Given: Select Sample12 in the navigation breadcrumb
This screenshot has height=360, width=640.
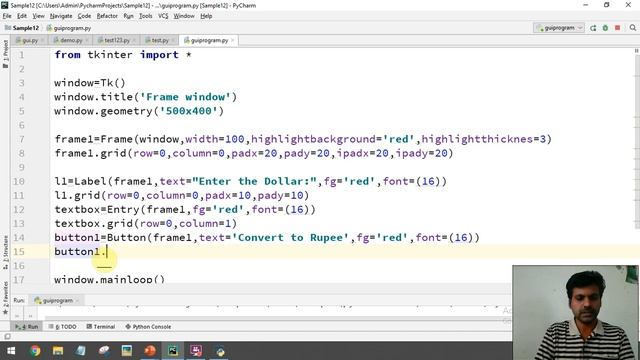Looking at the screenshot, I should pyautogui.click(x=22, y=28).
